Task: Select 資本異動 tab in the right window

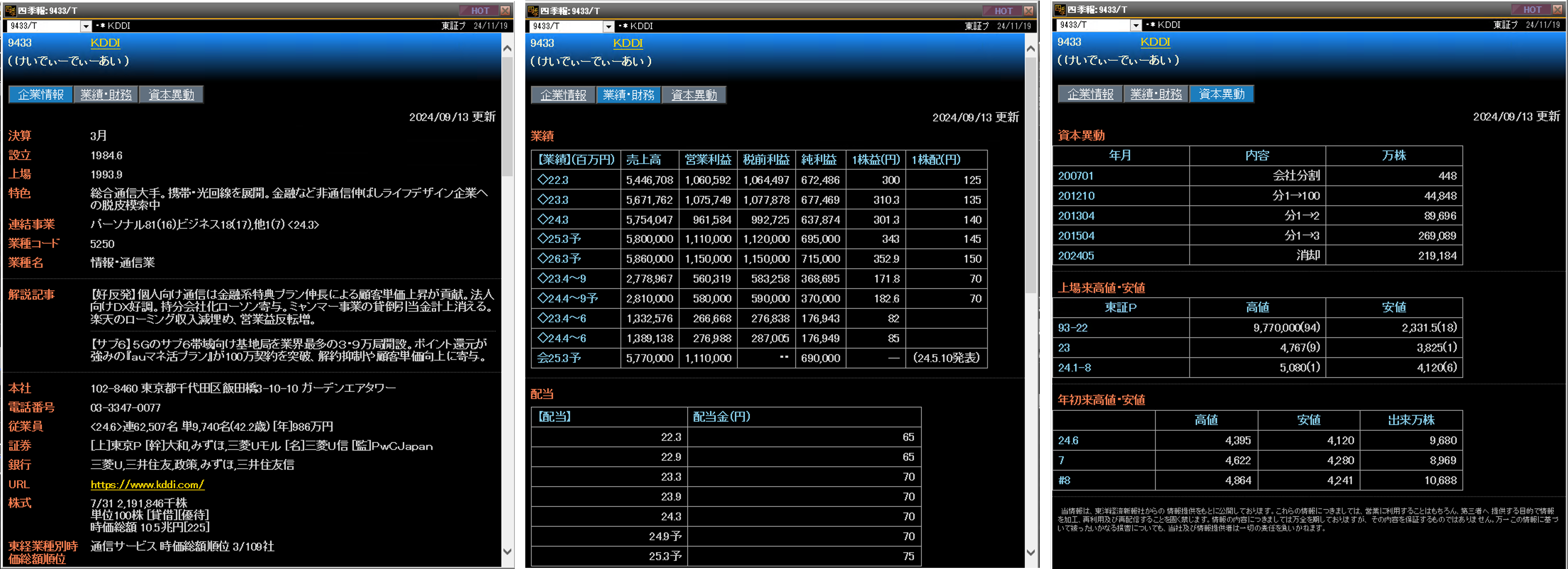Action: (1221, 94)
